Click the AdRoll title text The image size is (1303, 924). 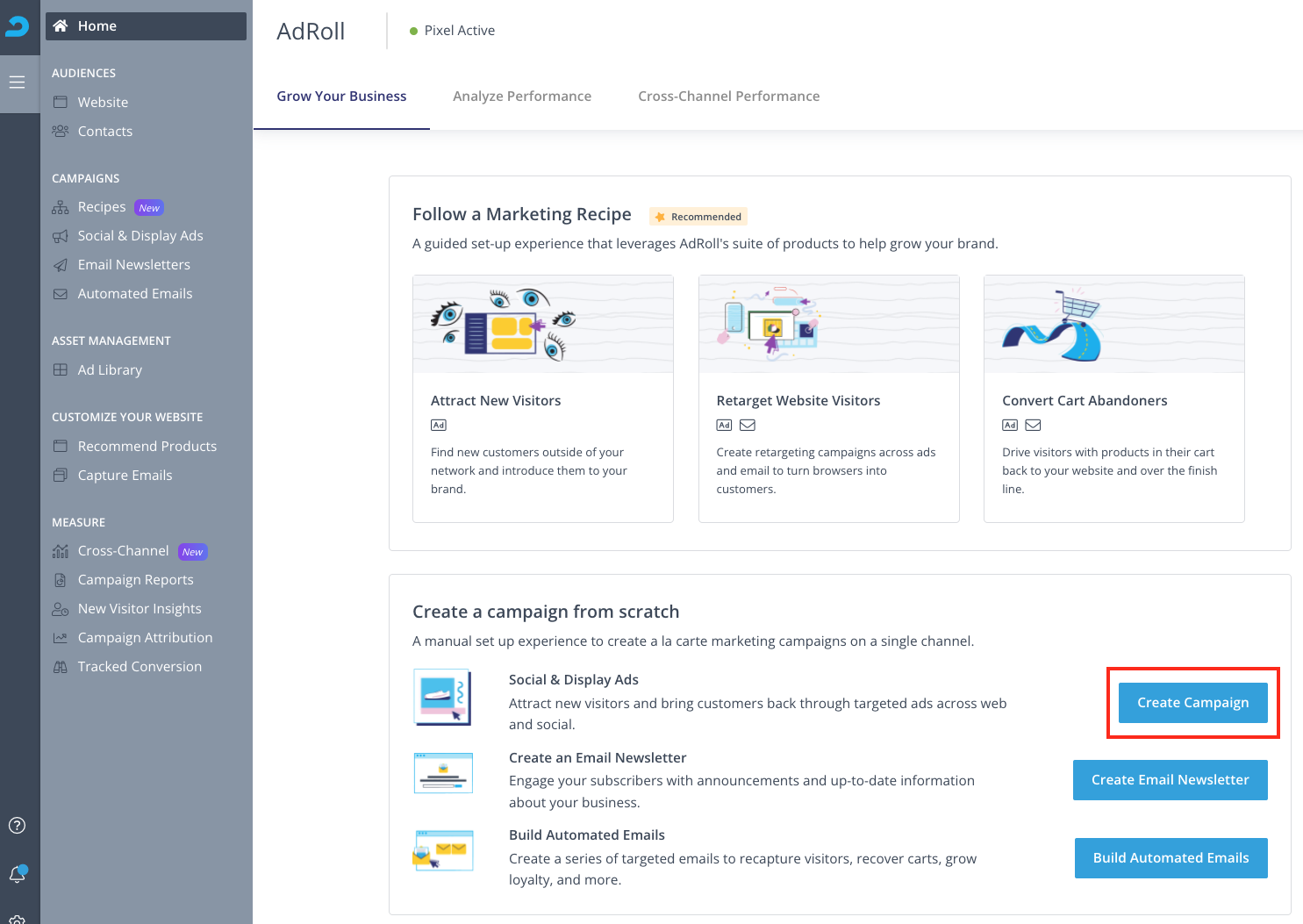coord(311,32)
